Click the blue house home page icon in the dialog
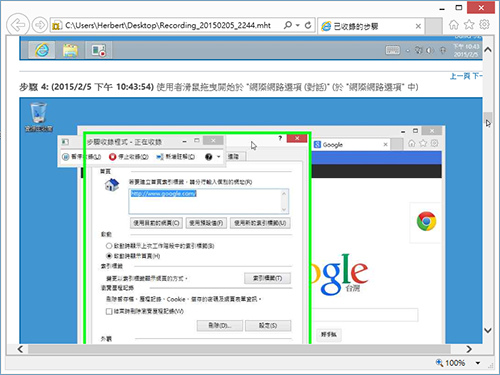This screenshot has width=500, height=375. (x=112, y=184)
